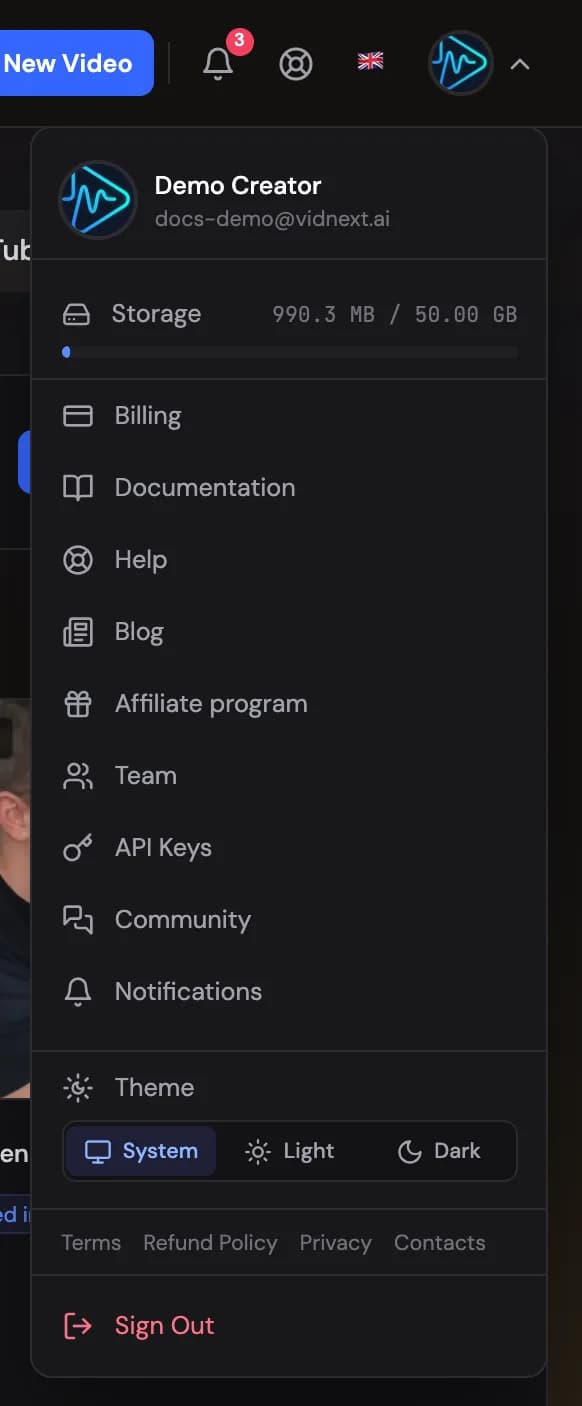Open the notifications bell with badge 3
The width and height of the screenshot is (582, 1406).
point(218,63)
